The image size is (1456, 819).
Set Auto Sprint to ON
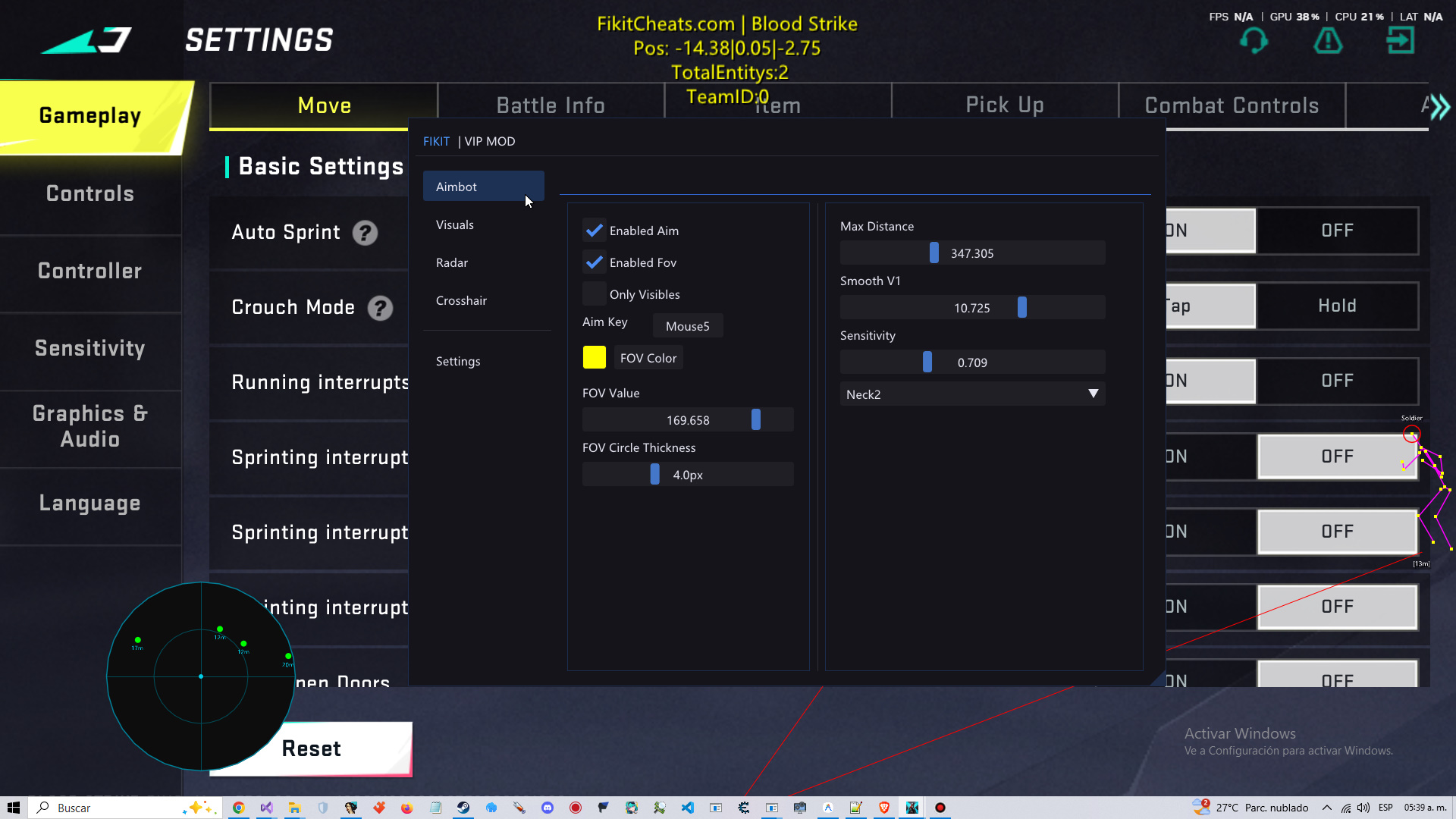(x=1210, y=231)
